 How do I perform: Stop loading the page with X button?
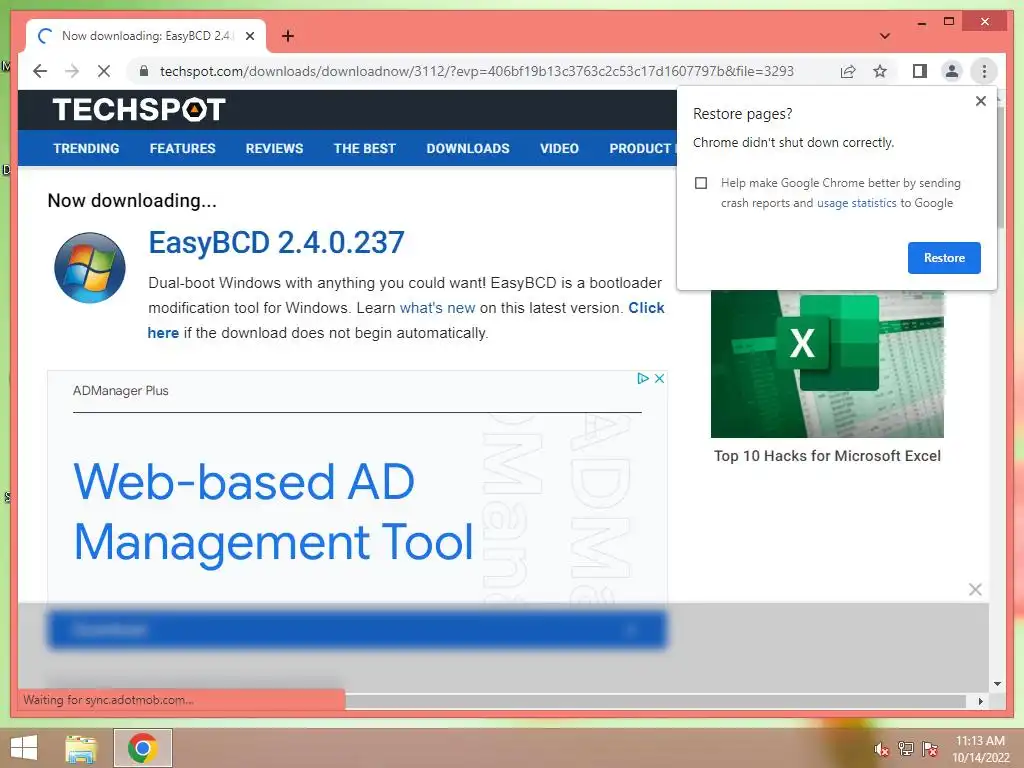[104, 71]
